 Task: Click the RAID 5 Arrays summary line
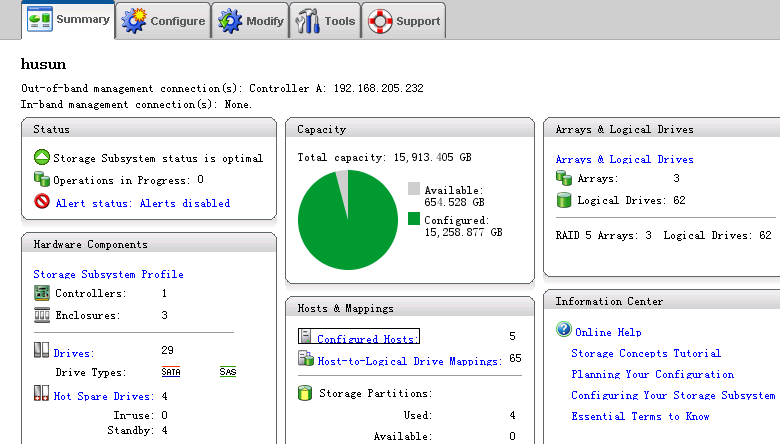click(664, 236)
